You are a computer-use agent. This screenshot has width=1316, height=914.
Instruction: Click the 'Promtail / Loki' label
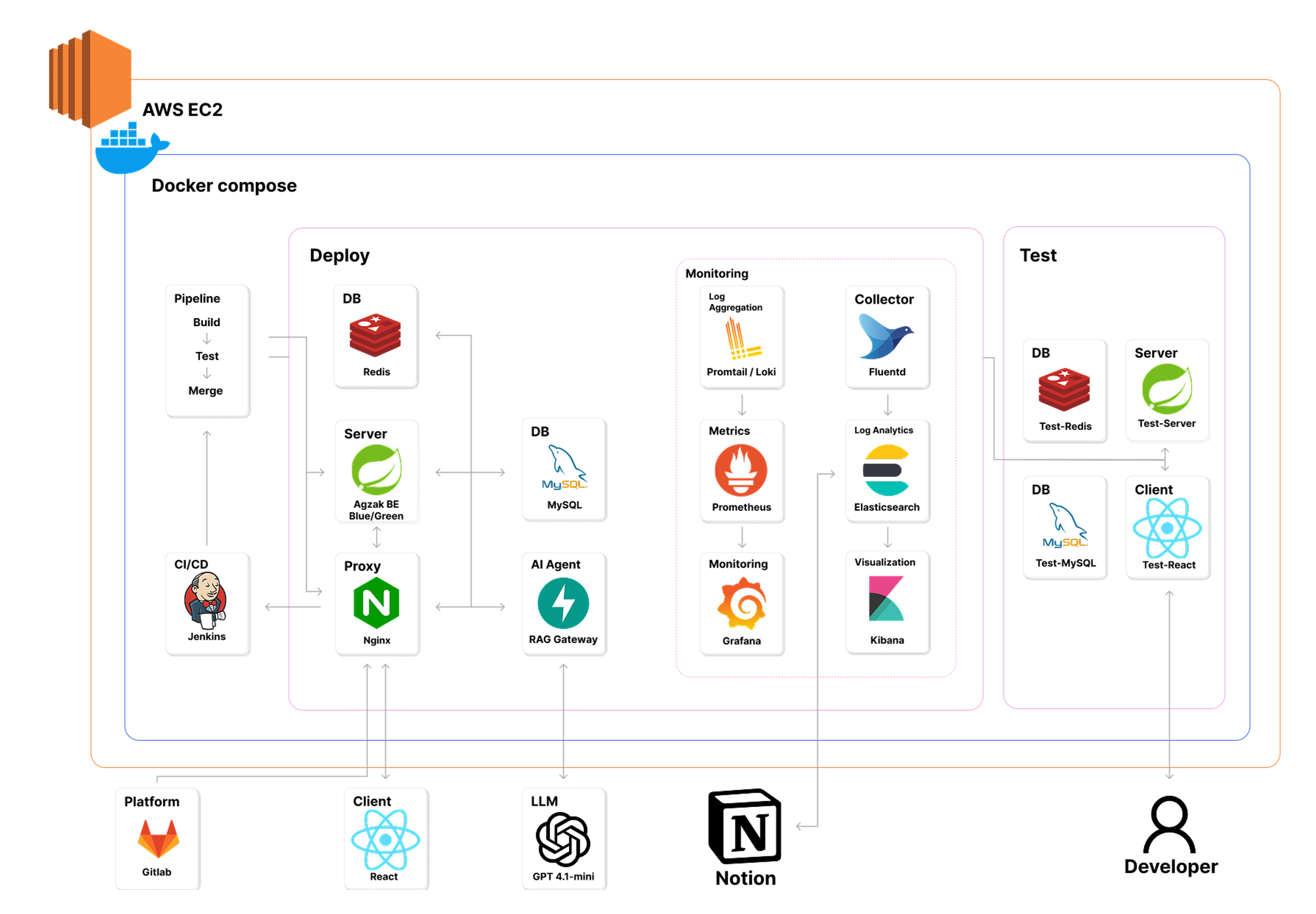tap(740, 372)
